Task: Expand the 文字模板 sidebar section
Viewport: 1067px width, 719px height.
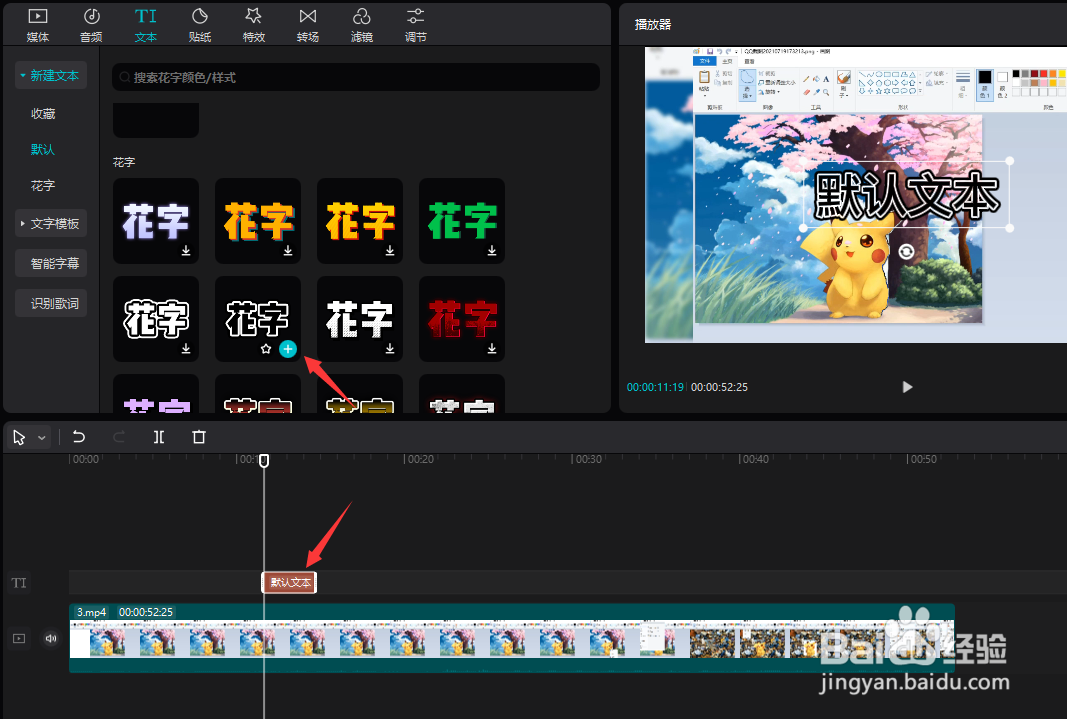Action: [x=51, y=223]
